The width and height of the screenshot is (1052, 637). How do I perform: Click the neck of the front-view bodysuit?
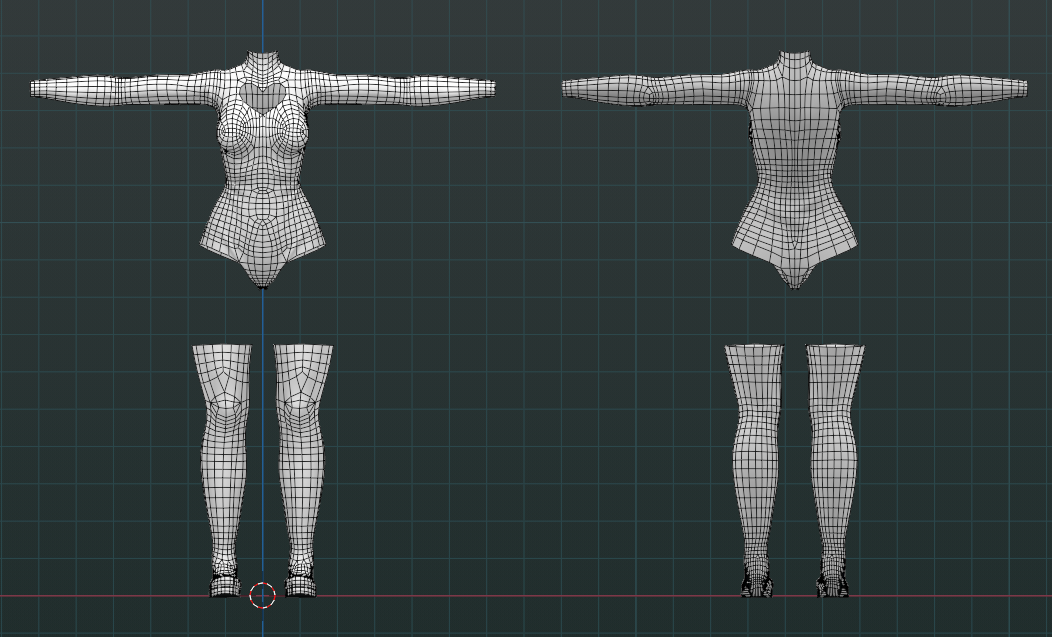click(x=263, y=55)
